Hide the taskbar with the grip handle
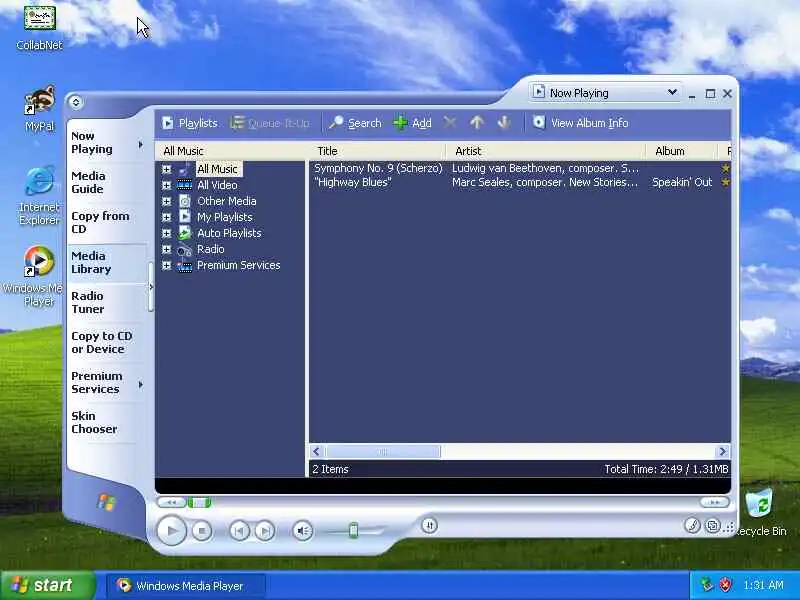The height and width of the screenshot is (600, 800). 151,287
